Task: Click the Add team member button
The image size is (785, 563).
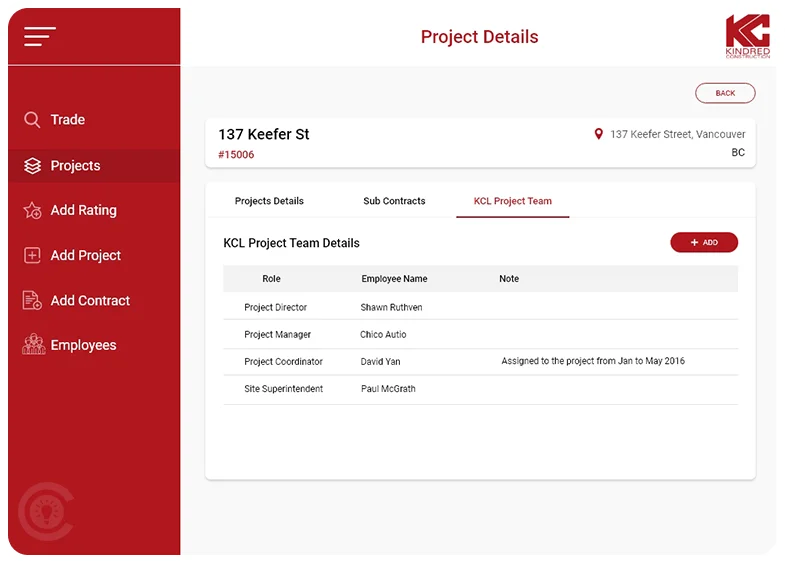Action: [704, 242]
